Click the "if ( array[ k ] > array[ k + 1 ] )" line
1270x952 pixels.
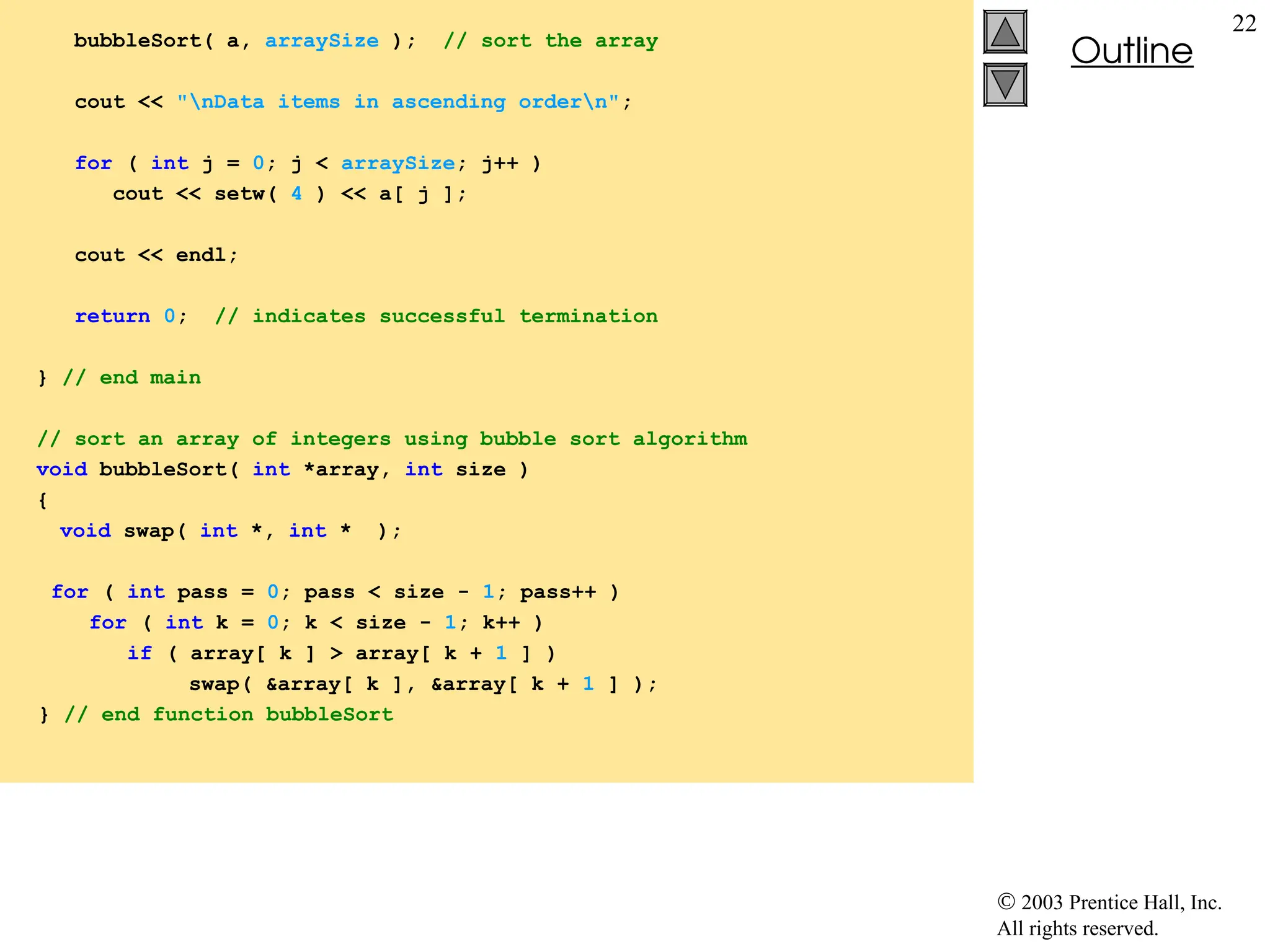pos(341,653)
